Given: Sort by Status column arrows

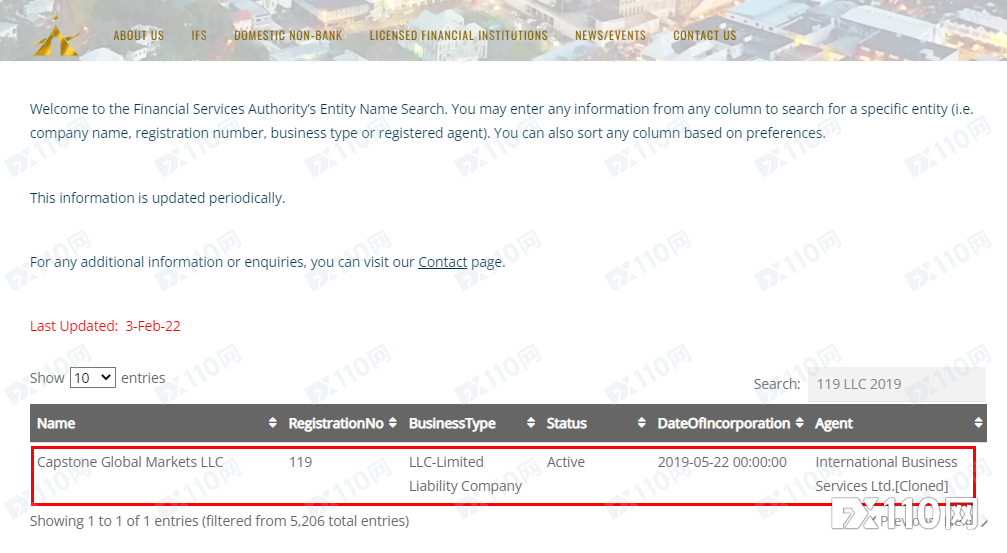Looking at the screenshot, I should click(641, 423).
